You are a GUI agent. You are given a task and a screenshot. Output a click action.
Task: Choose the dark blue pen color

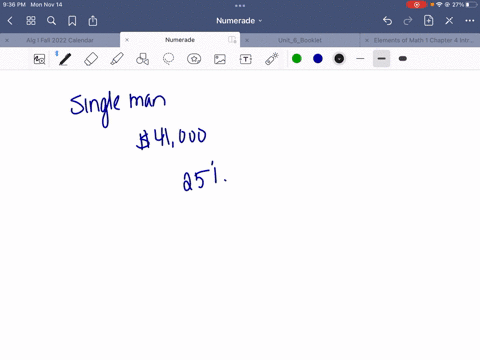[x=318, y=59]
